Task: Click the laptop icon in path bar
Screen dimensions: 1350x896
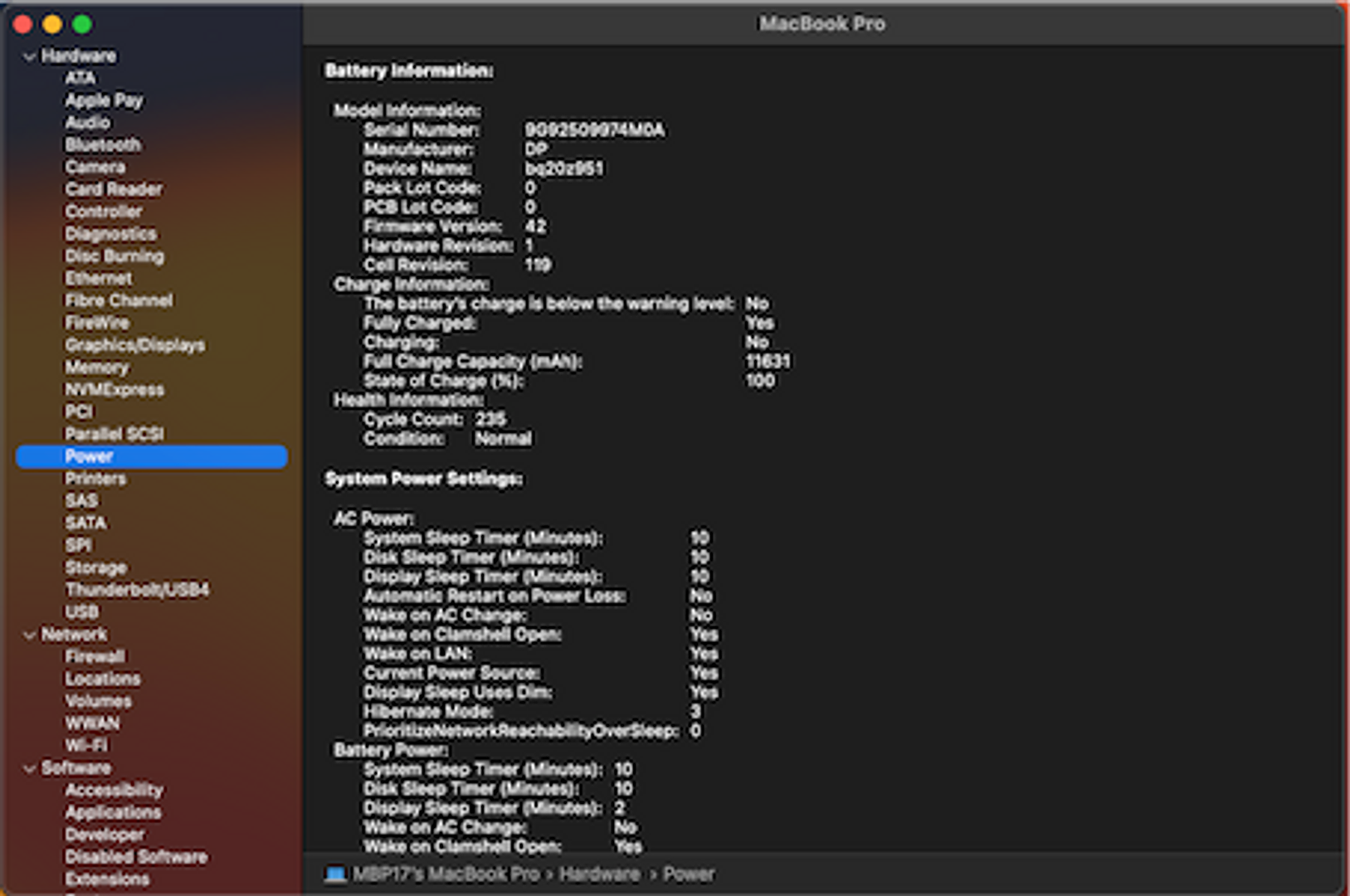Action: coord(335,874)
